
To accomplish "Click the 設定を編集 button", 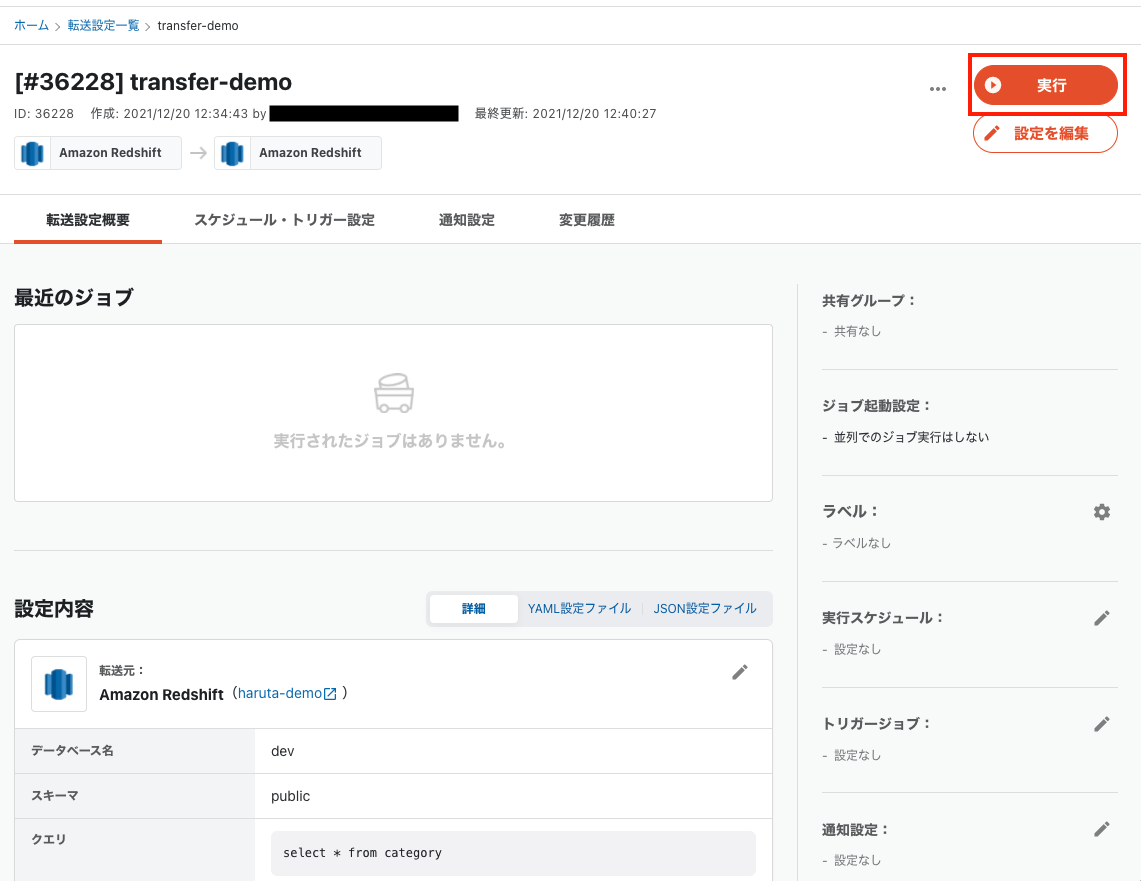I will (x=1045, y=132).
